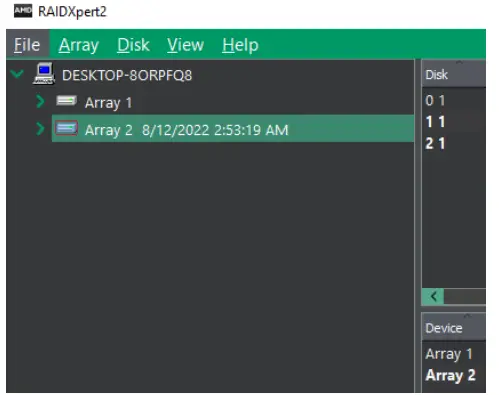Viewport: 499px width, 395px height.
Task: Collapse the DESKTOP-8ORPFQ8 tree node
Action: point(17,73)
